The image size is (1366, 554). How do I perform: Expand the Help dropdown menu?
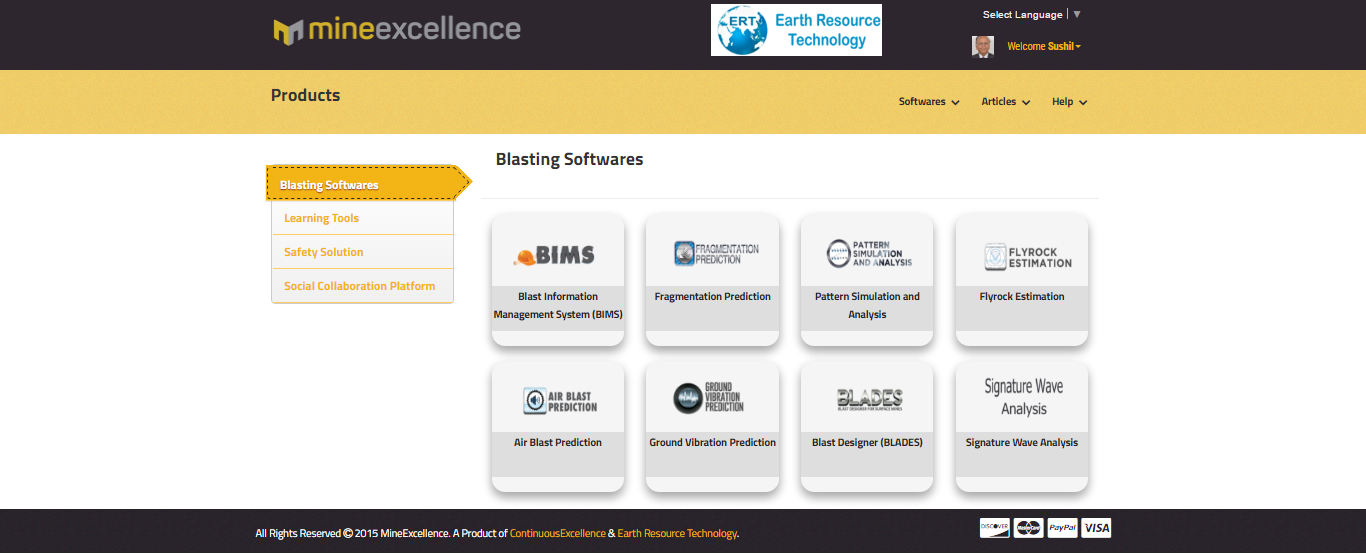(1069, 102)
